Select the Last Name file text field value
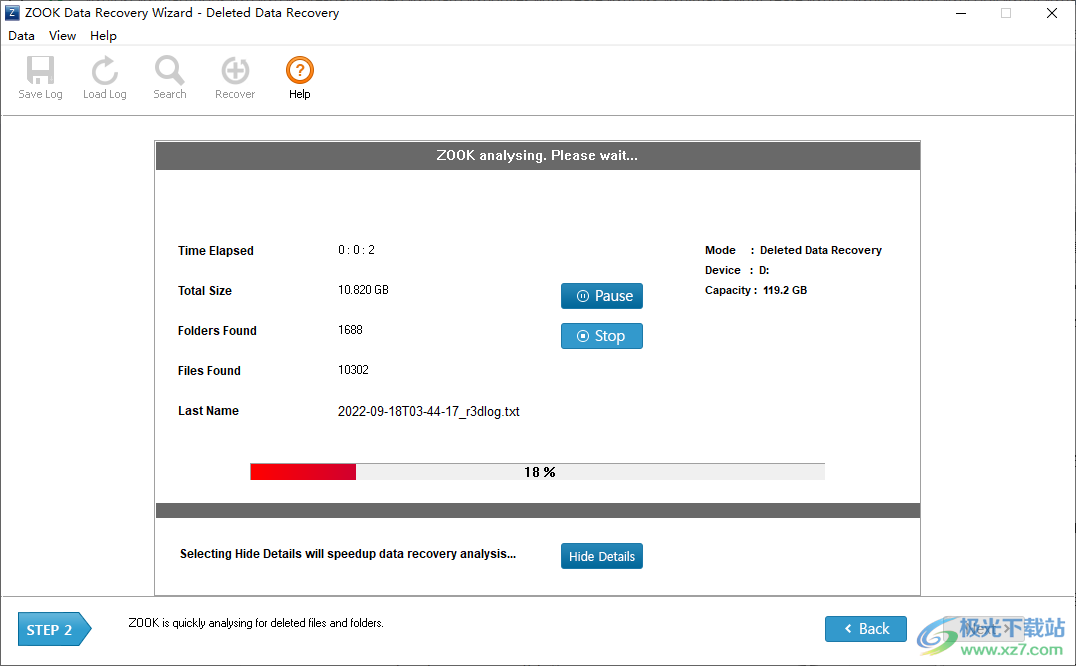The width and height of the screenshot is (1076, 666). pyautogui.click(x=428, y=411)
